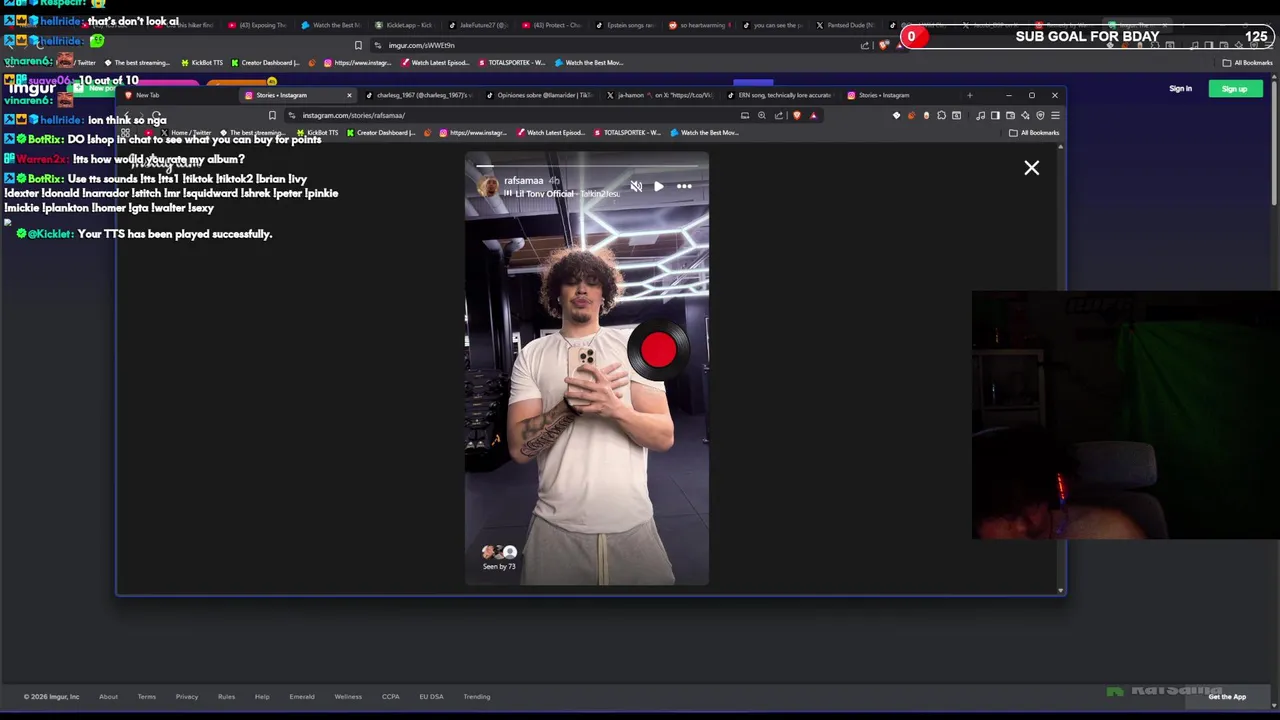This screenshot has height=720, width=1280.
Task: Open a new tab with plus button
Action: tap(969, 95)
